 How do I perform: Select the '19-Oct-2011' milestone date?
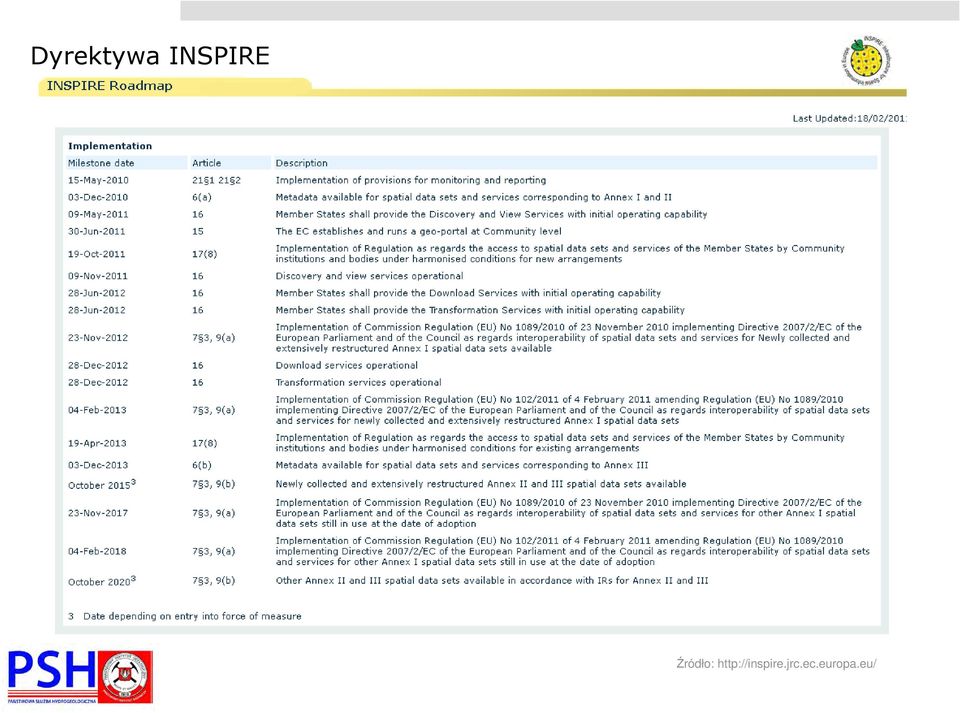(x=97, y=254)
